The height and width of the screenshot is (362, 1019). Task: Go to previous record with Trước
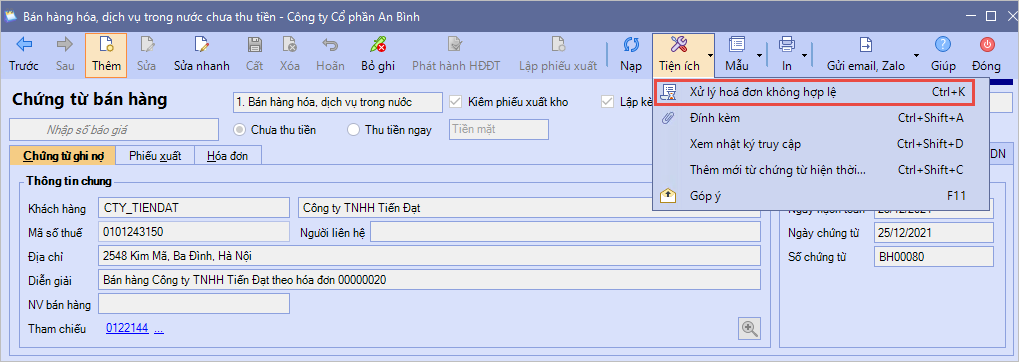pyautogui.click(x=24, y=54)
